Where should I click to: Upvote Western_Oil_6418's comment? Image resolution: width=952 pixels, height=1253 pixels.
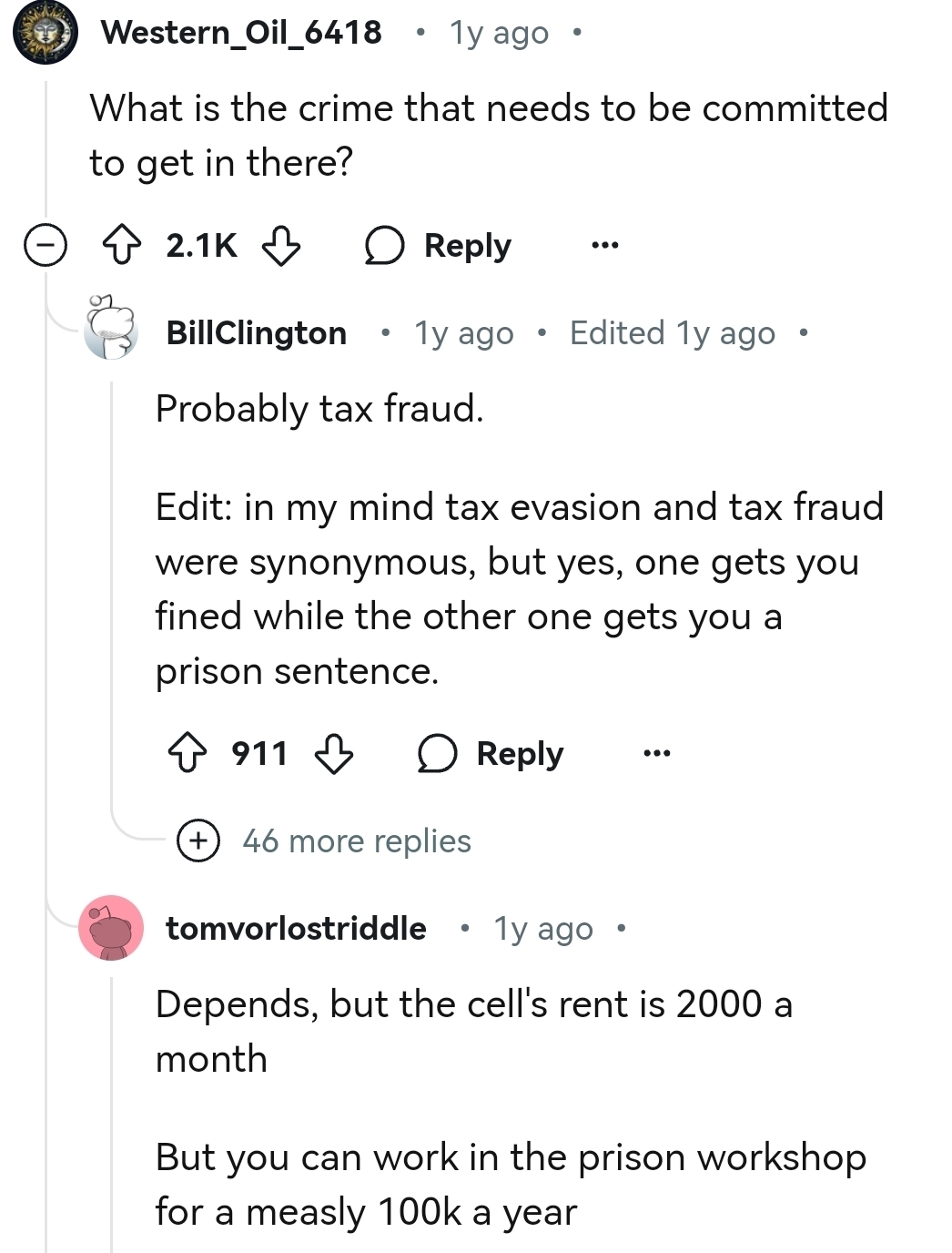(x=121, y=246)
